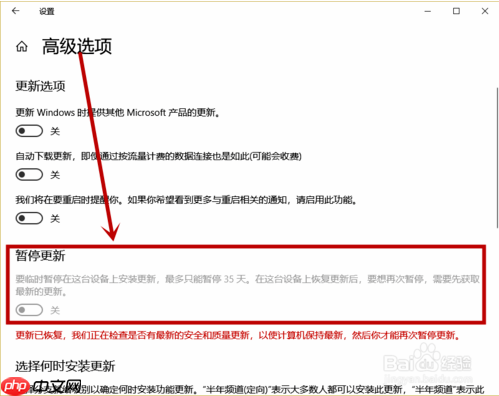
Task: Click the 自动下载更新 description text
Action: [x=159, y=156]
